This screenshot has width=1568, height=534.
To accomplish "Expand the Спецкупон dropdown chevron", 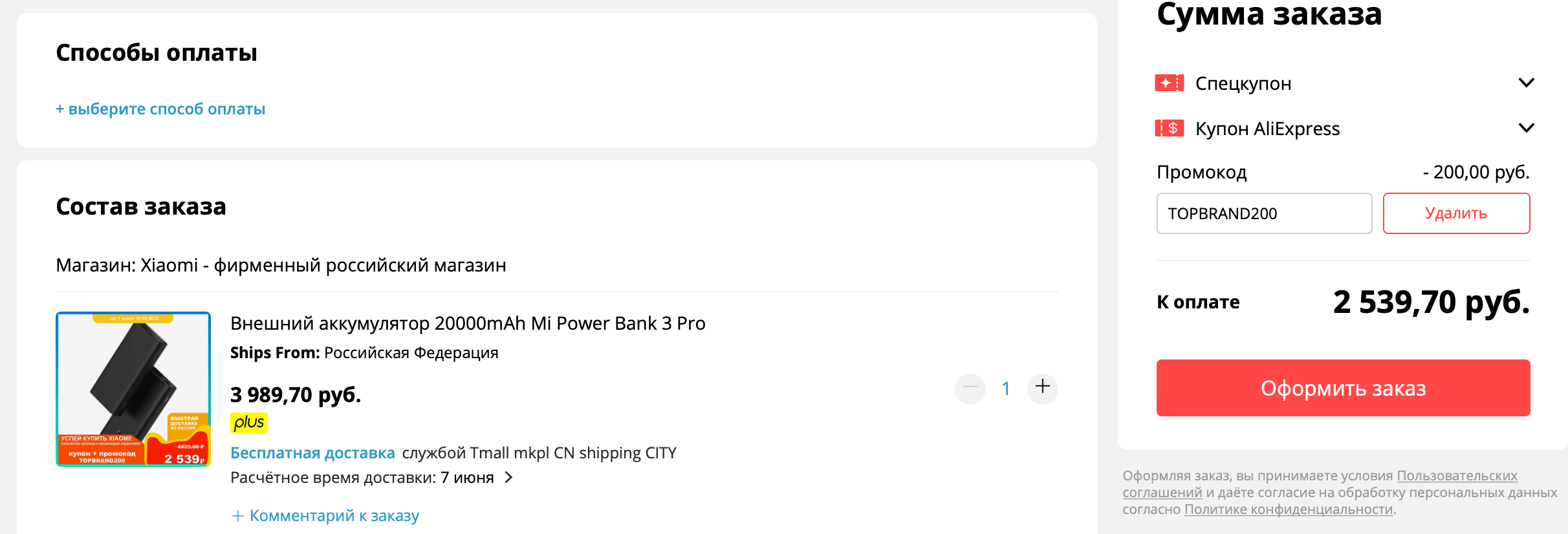I will 1526,83.
